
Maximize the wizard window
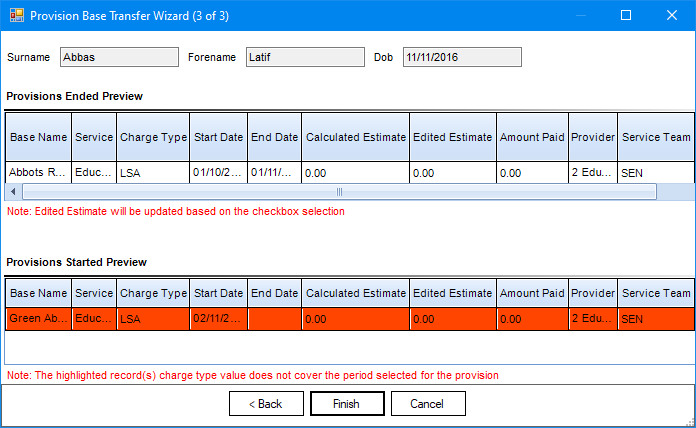click(x=626, y=16)
